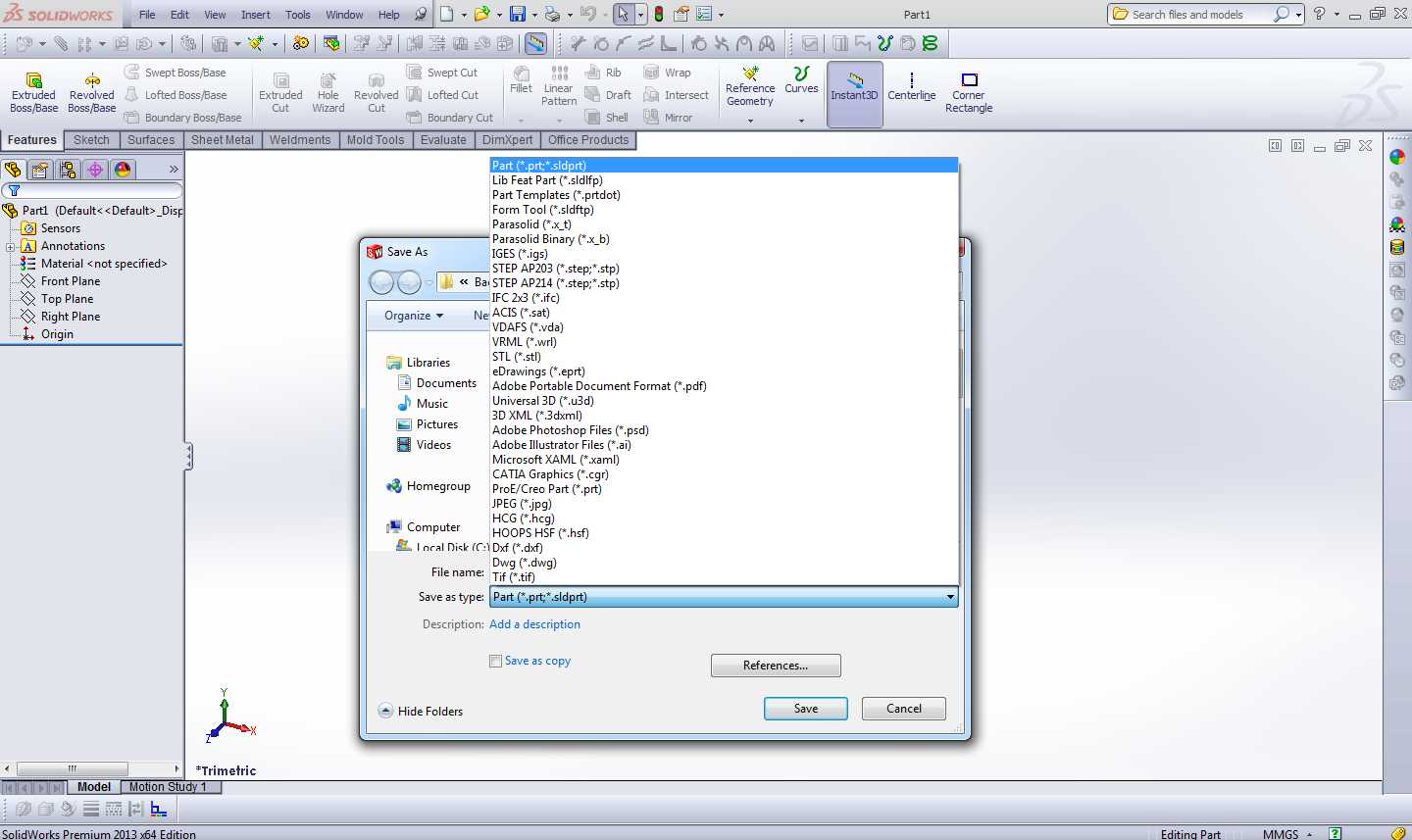Screen dimensions: 1412x840
Task: Click the Save icon in top toolbar
Action: (517, 14)
